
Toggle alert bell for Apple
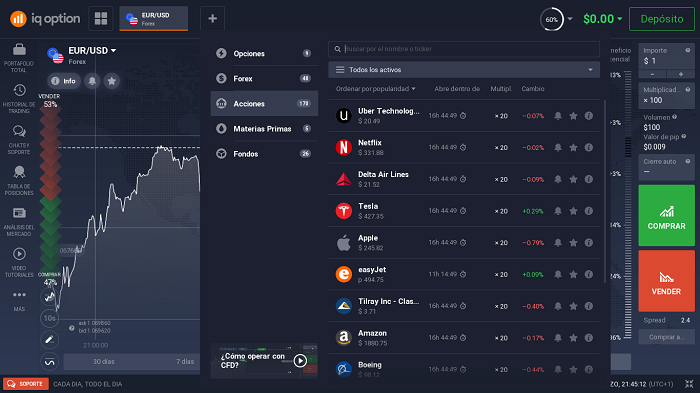(558, 242)
